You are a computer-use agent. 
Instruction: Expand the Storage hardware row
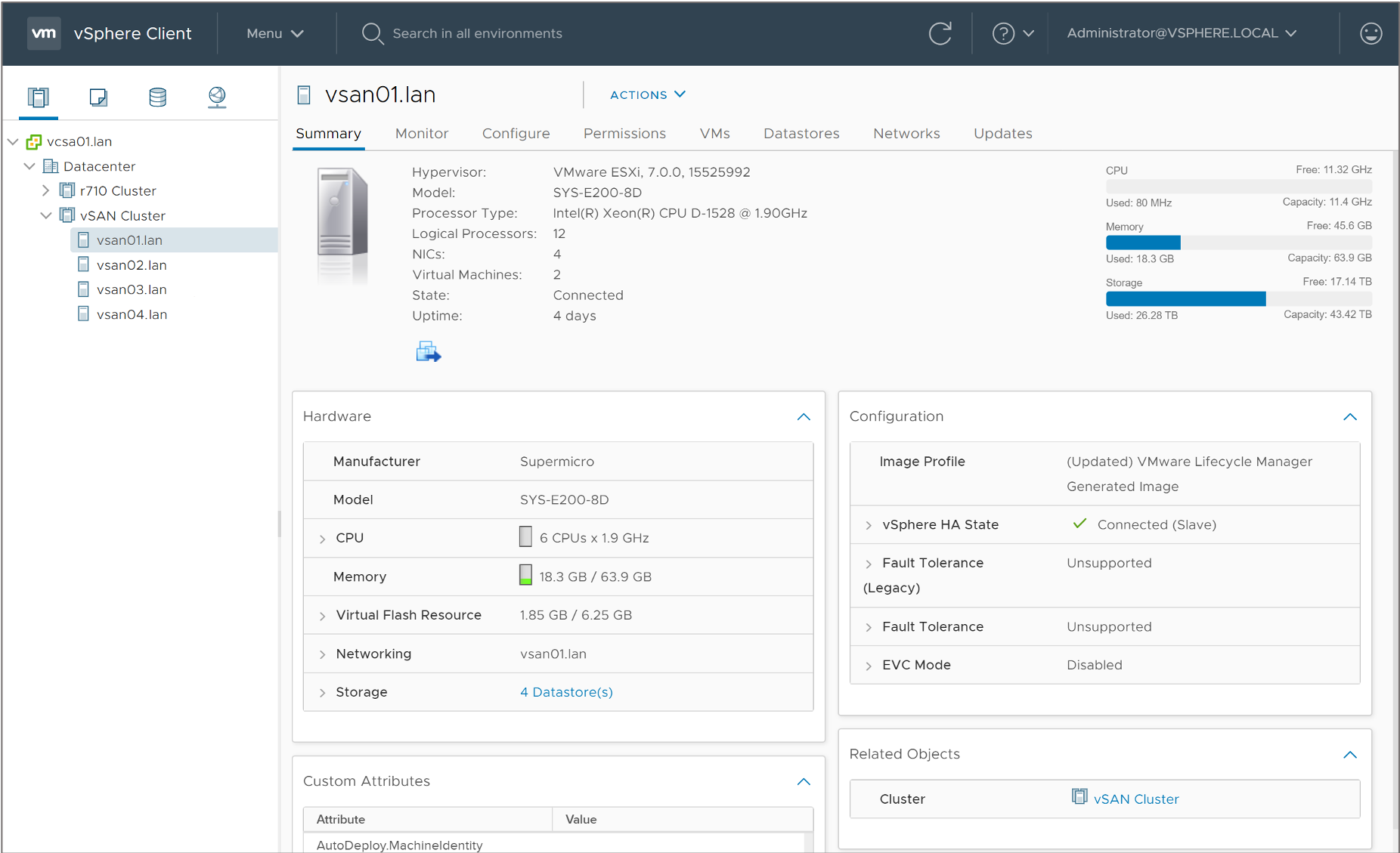pyautogui.click(x=323, y=693)
